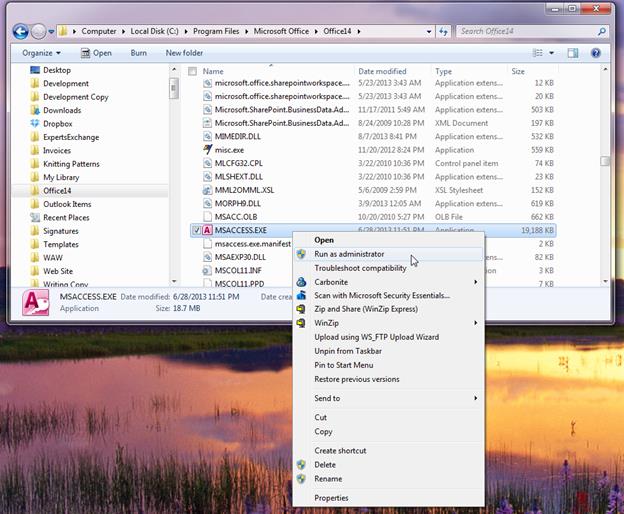Click the WinZip icon in context menu
Screen dimensions: 624x514
tap(301, 323)
